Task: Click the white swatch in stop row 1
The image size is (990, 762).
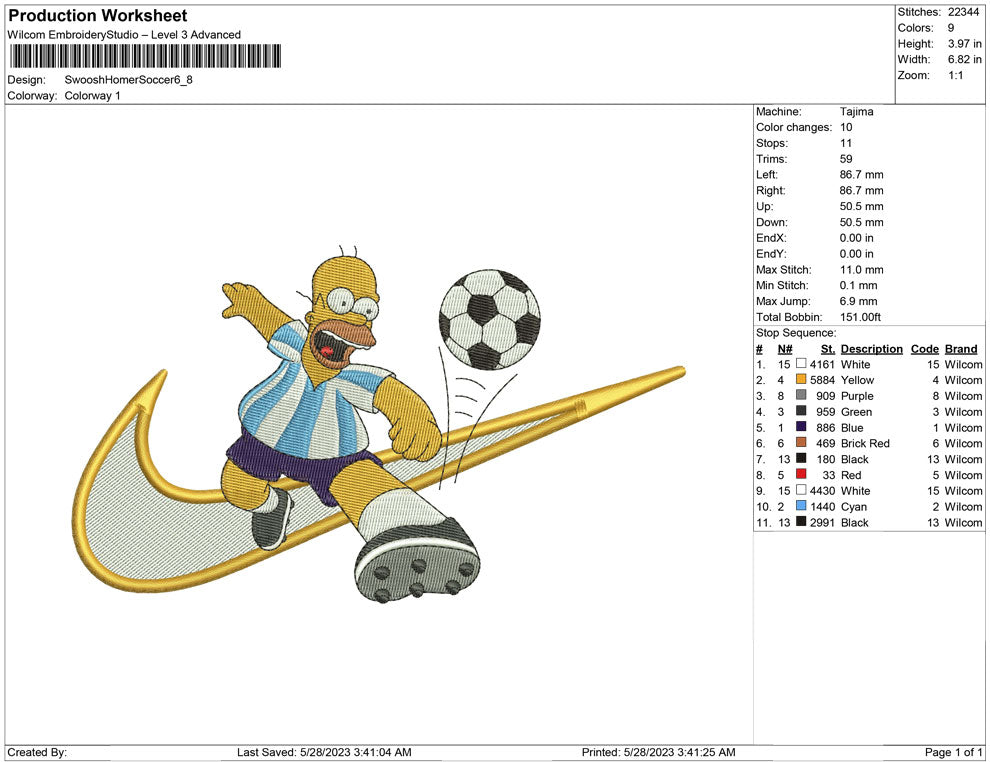Action: (x=801, y=364)
